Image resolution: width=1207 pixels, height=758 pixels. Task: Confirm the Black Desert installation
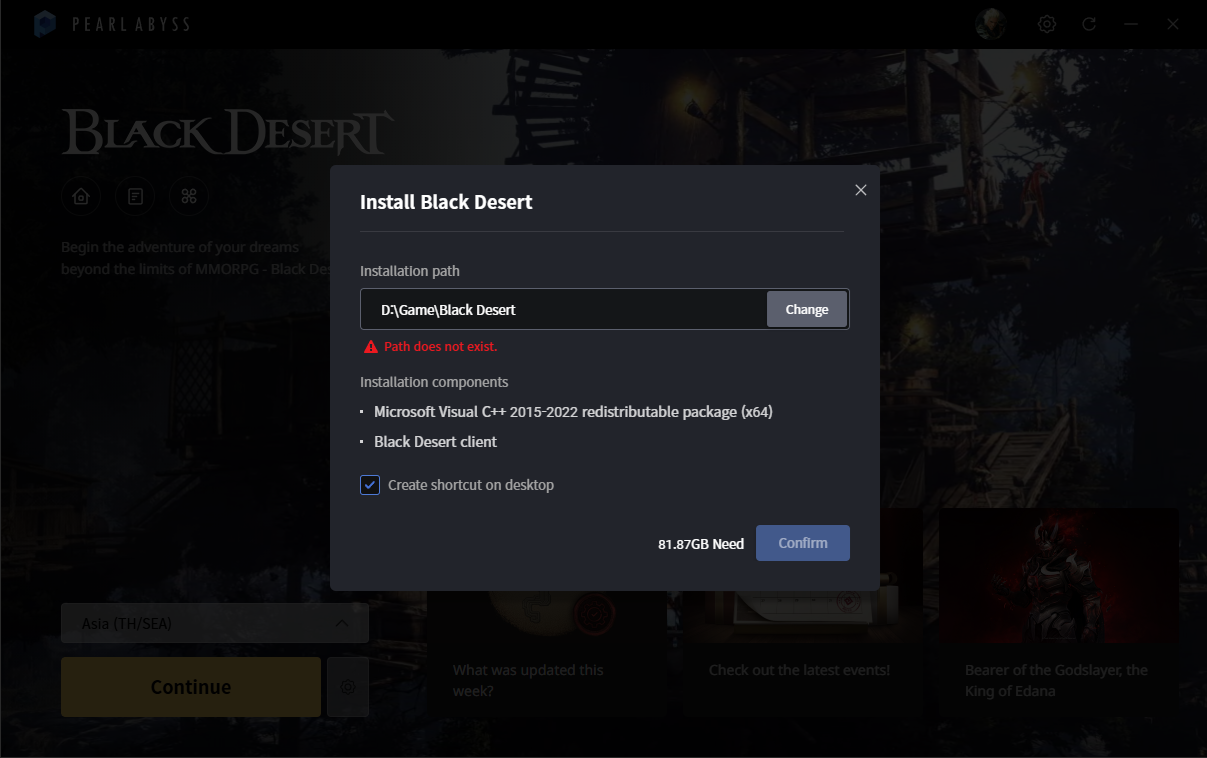tap(802, 543)
